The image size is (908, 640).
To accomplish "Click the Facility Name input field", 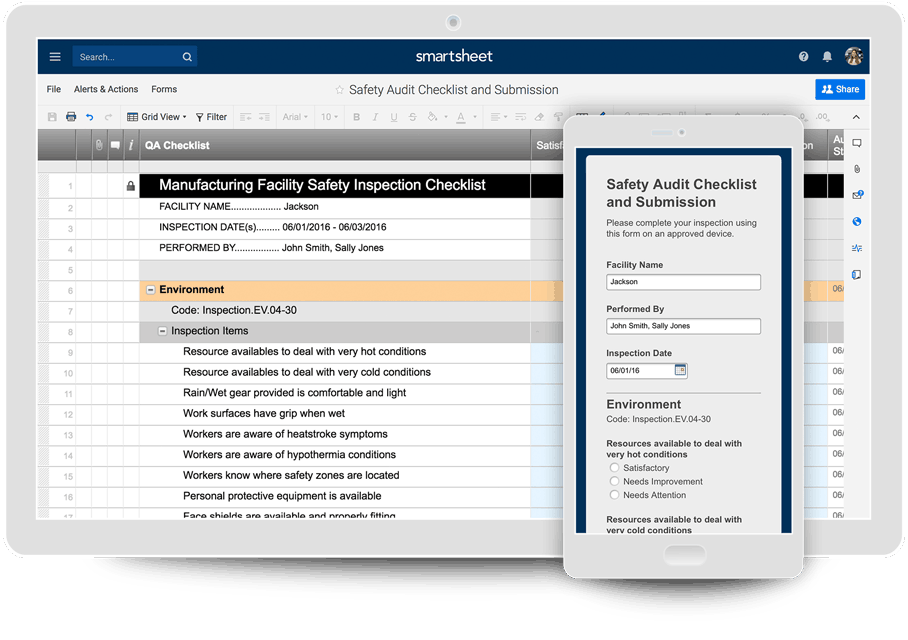I will pyautogui.click(x=683, y=282).
